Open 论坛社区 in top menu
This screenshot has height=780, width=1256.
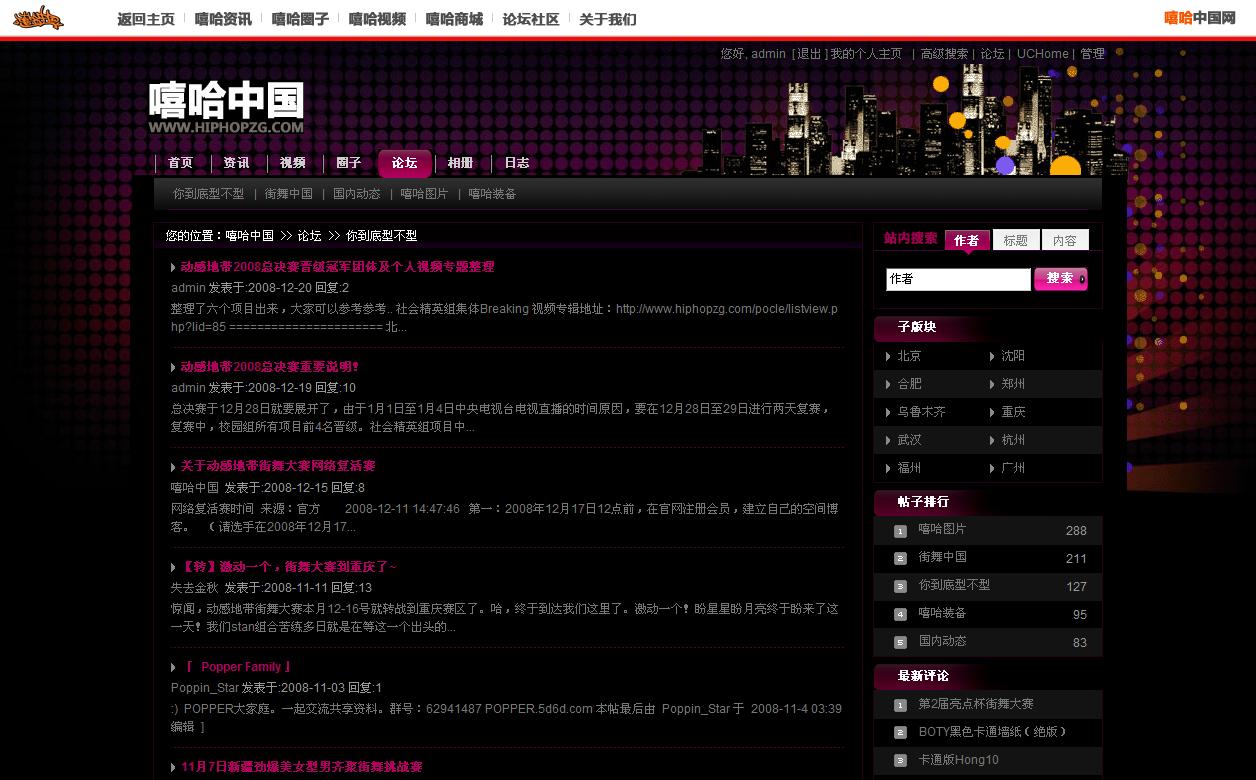(531, 19)
